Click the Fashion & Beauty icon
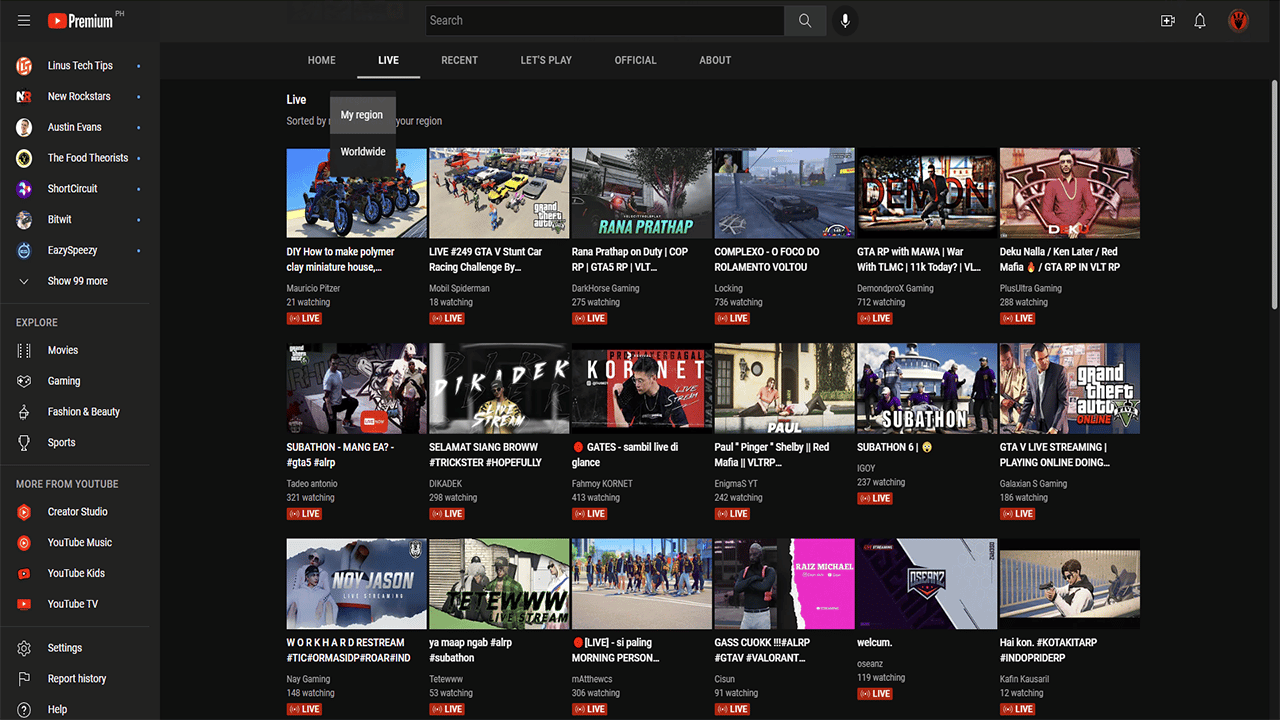The image size is (1280, 720). 24,412
